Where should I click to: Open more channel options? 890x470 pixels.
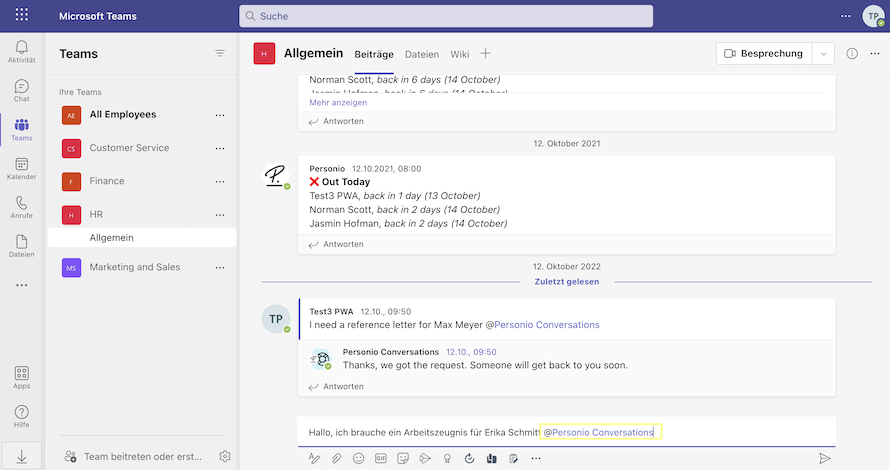[875, 53]
